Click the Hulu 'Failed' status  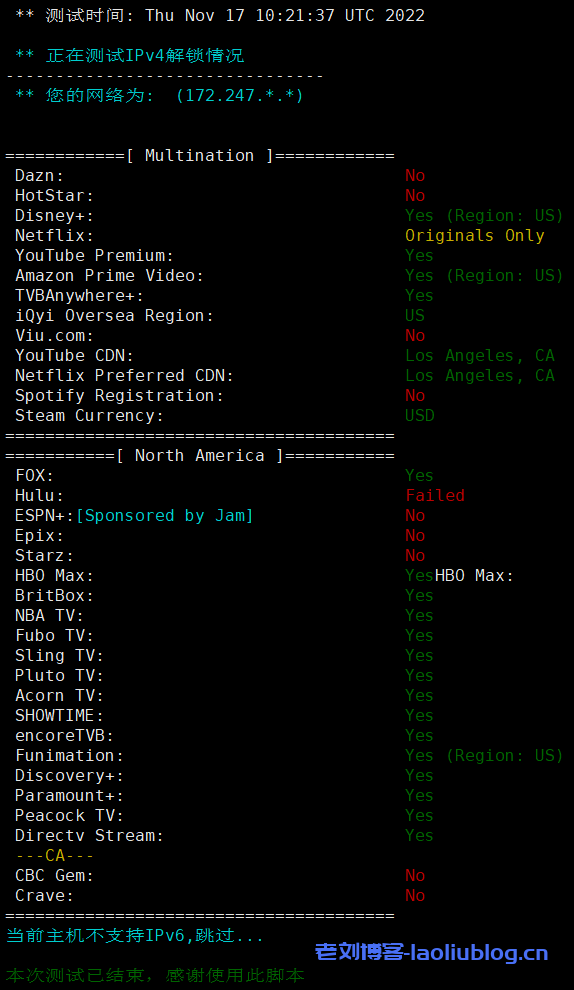click(x=435, y=495)
